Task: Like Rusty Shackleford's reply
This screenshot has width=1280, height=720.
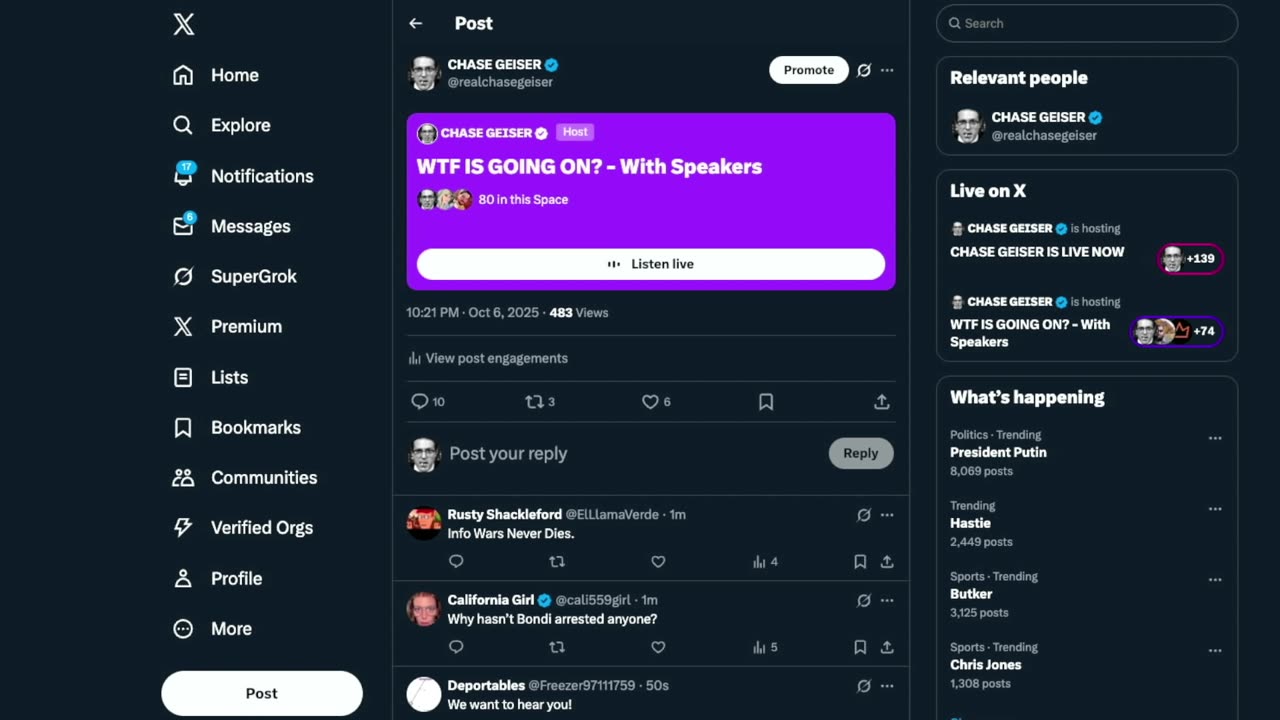Action: click(658, 562)
